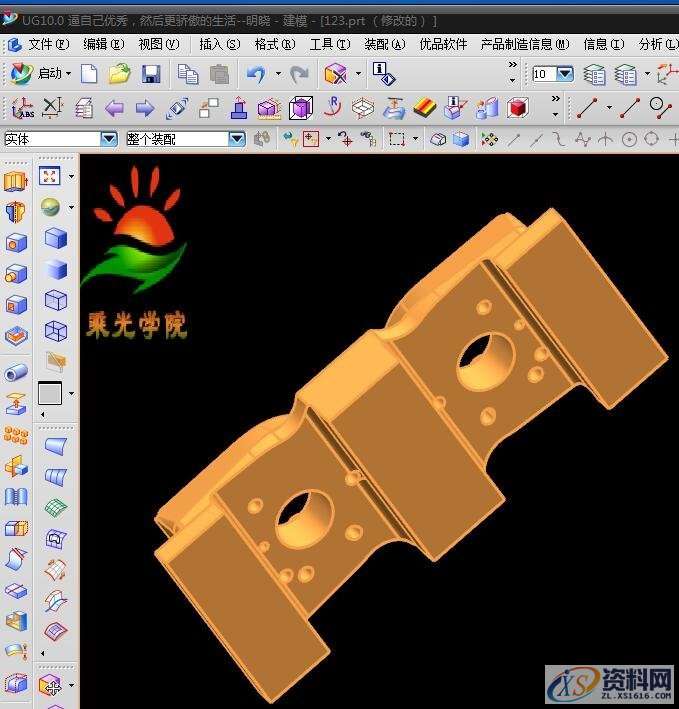Toggle the shaded with edges display mode
The height and width of the screenshot is (709, 679).
point(56,239)
